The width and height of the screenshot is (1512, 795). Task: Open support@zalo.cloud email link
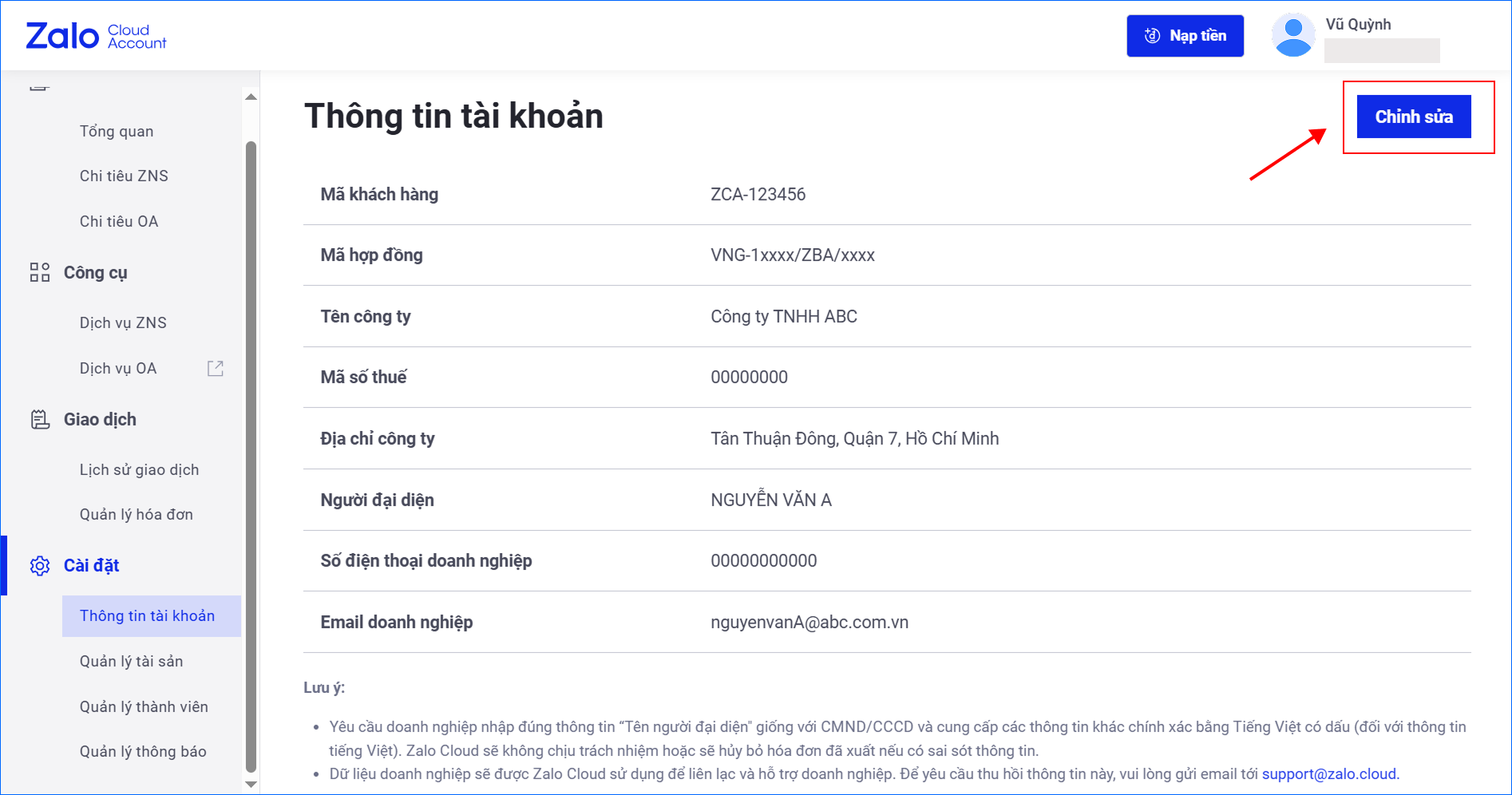click(1329, 773)
